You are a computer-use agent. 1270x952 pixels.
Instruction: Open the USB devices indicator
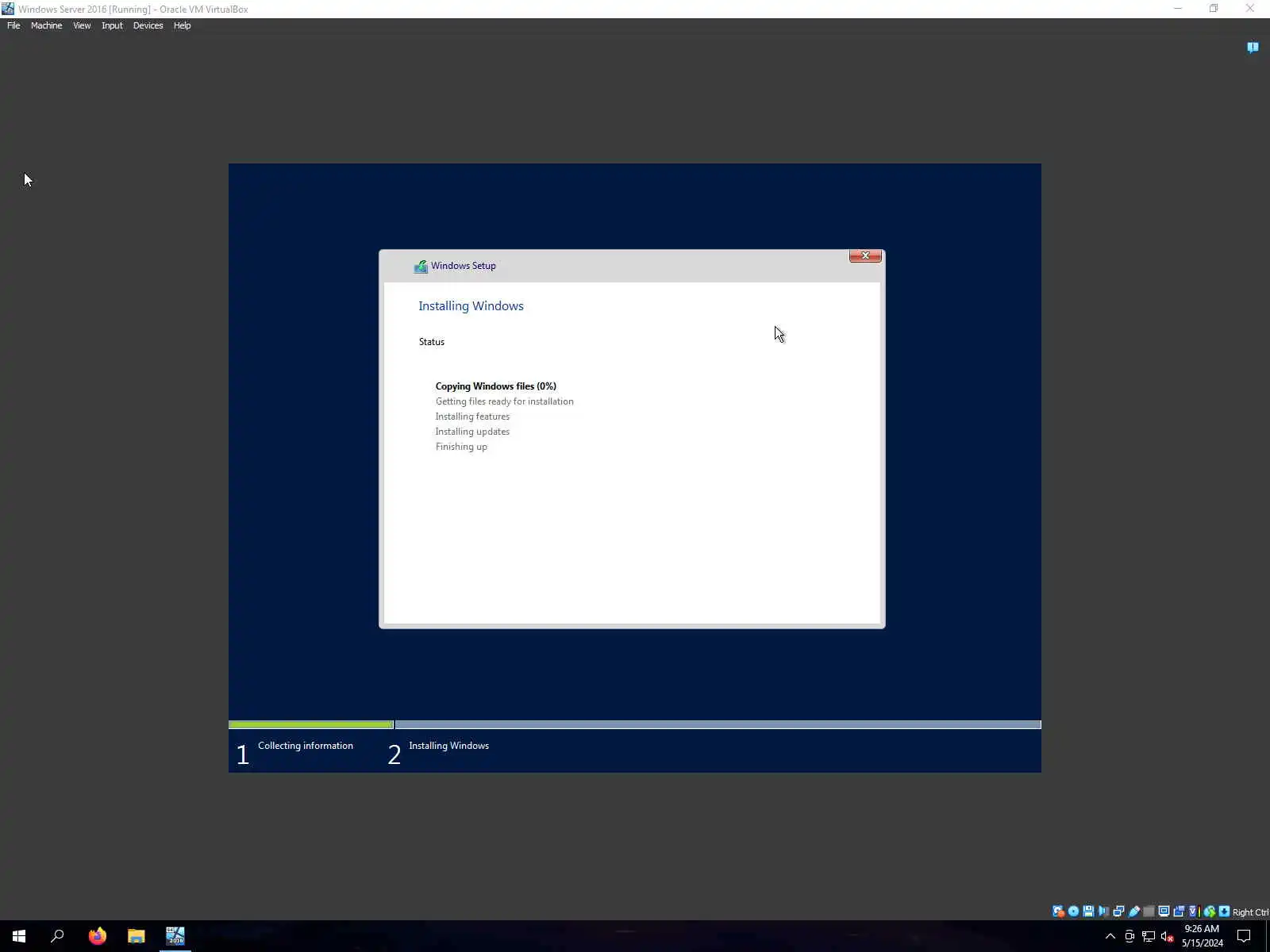coord(1133,912)
